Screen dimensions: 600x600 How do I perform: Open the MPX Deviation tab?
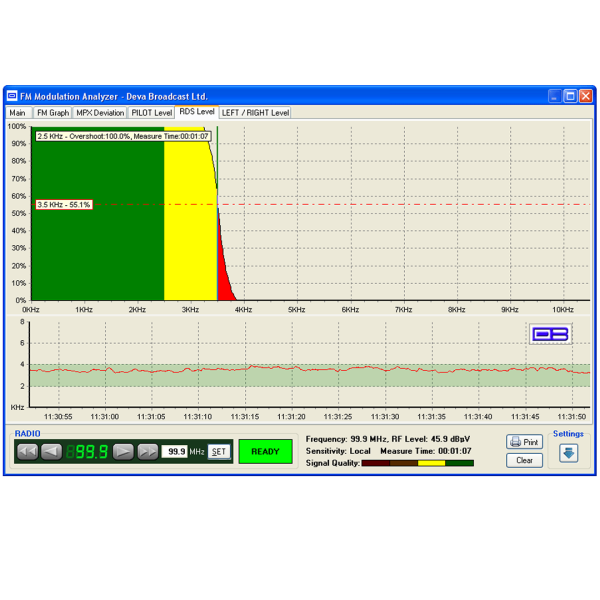(100, 113)
